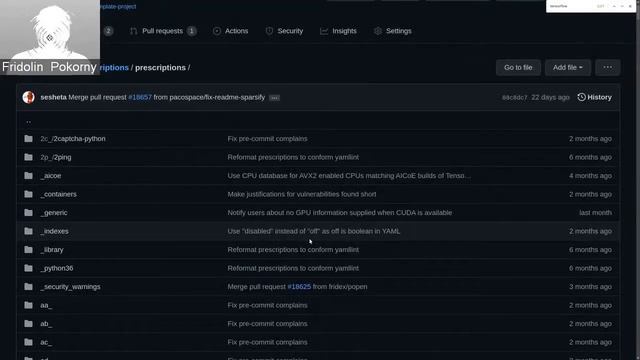Click folder icon of ab_
Image resolution: width=640 pixels, height=360 pixels.
point(28,324)
